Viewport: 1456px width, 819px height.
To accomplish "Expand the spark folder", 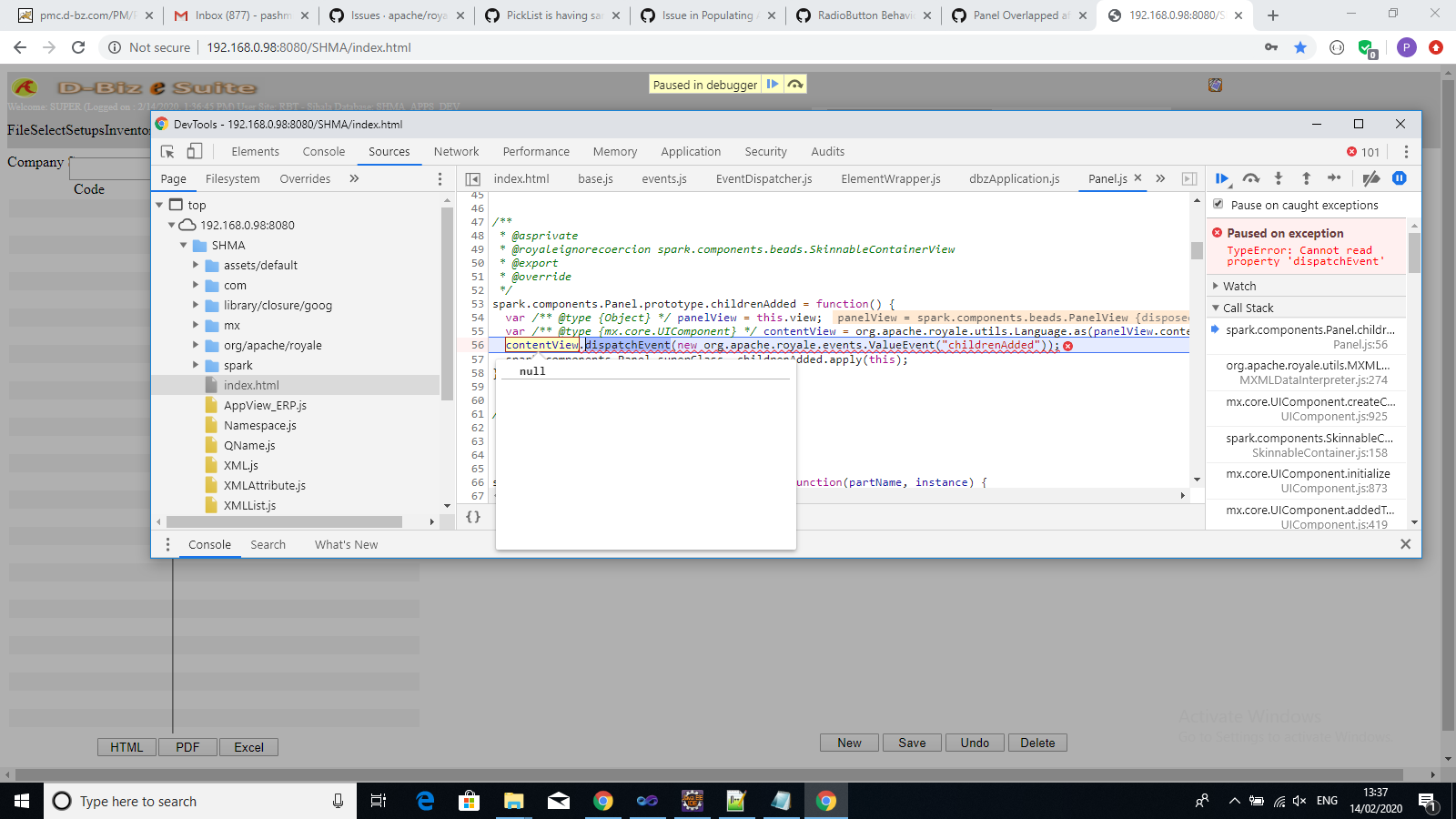I will click(195, 365).
